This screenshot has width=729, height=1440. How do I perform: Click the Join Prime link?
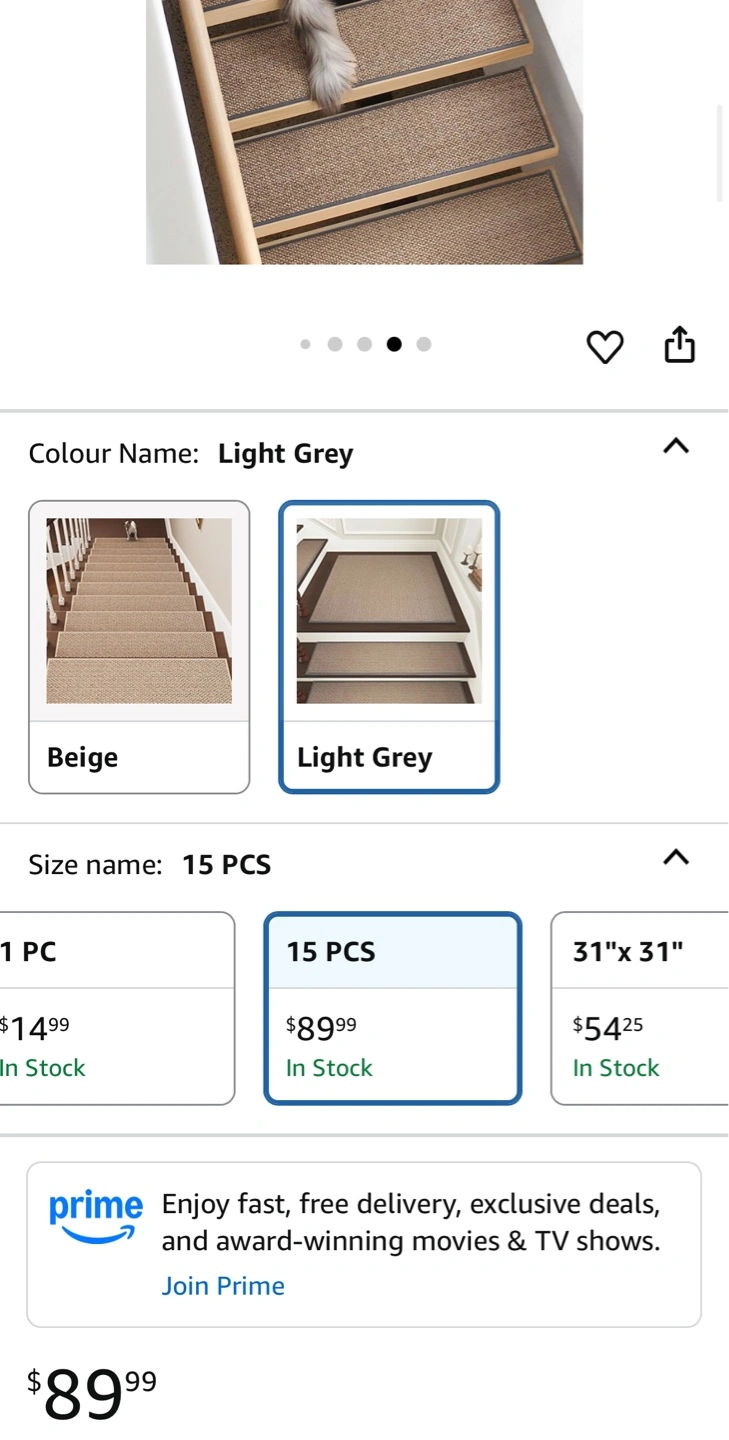[223, 1286]
